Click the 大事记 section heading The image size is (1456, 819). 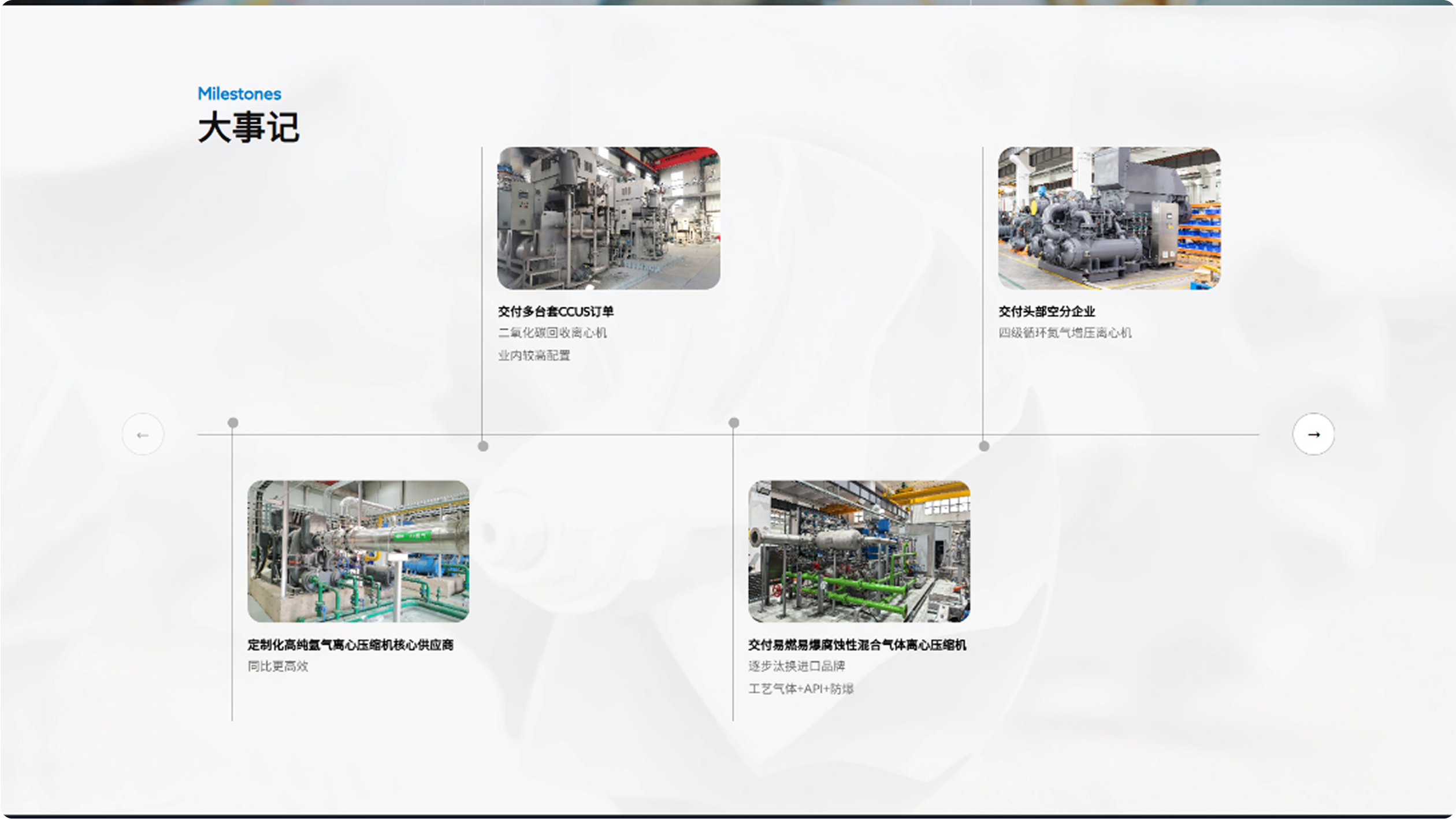[248, 127]
